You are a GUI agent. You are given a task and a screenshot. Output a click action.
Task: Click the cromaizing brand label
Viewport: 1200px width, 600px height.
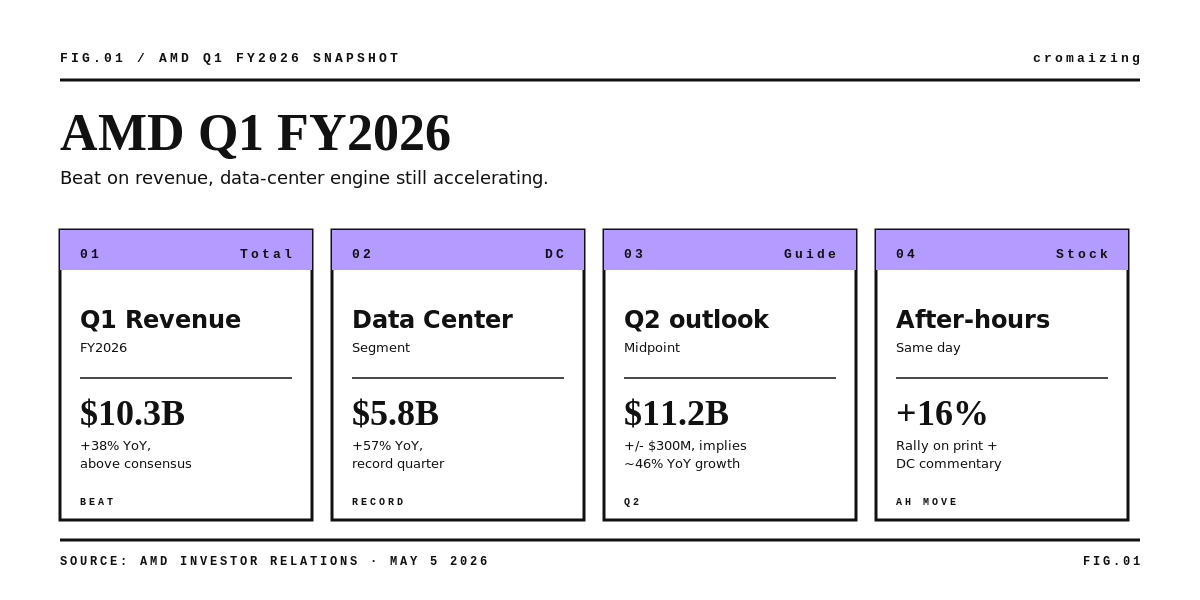pos(1087,58)
